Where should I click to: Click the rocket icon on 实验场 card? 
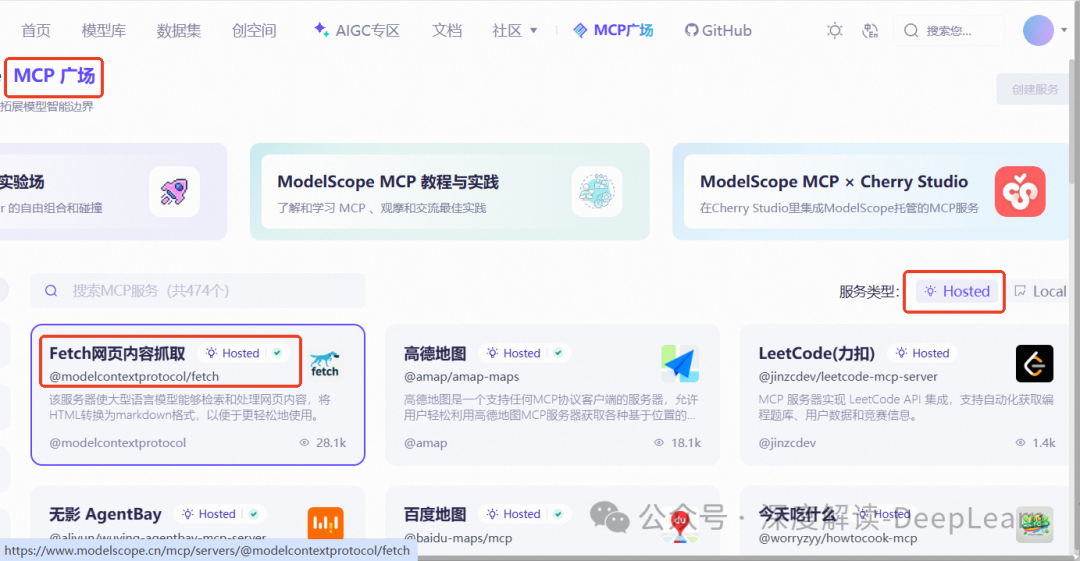174,192
